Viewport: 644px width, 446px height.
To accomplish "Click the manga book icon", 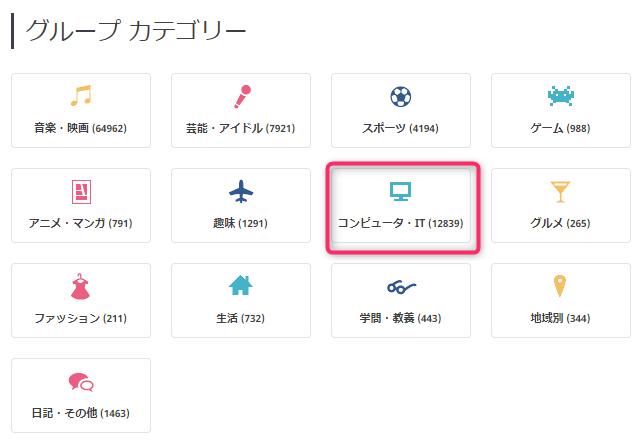I will click(x=81, y=191).
